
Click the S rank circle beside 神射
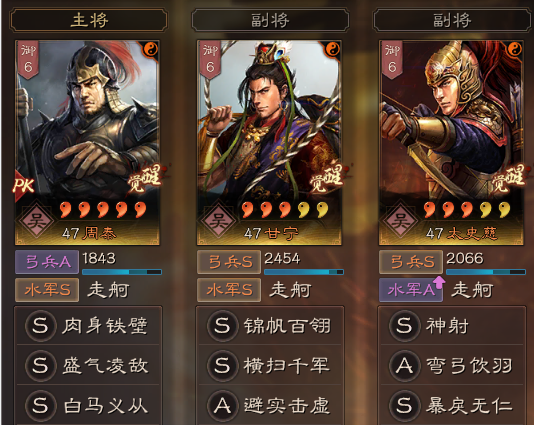tap(404, 326)
